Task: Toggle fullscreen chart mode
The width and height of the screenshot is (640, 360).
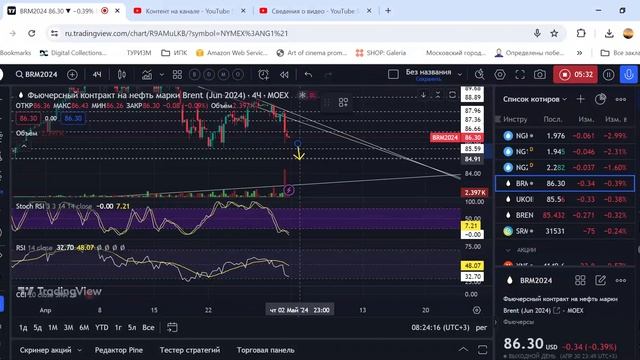Action: 520,74
